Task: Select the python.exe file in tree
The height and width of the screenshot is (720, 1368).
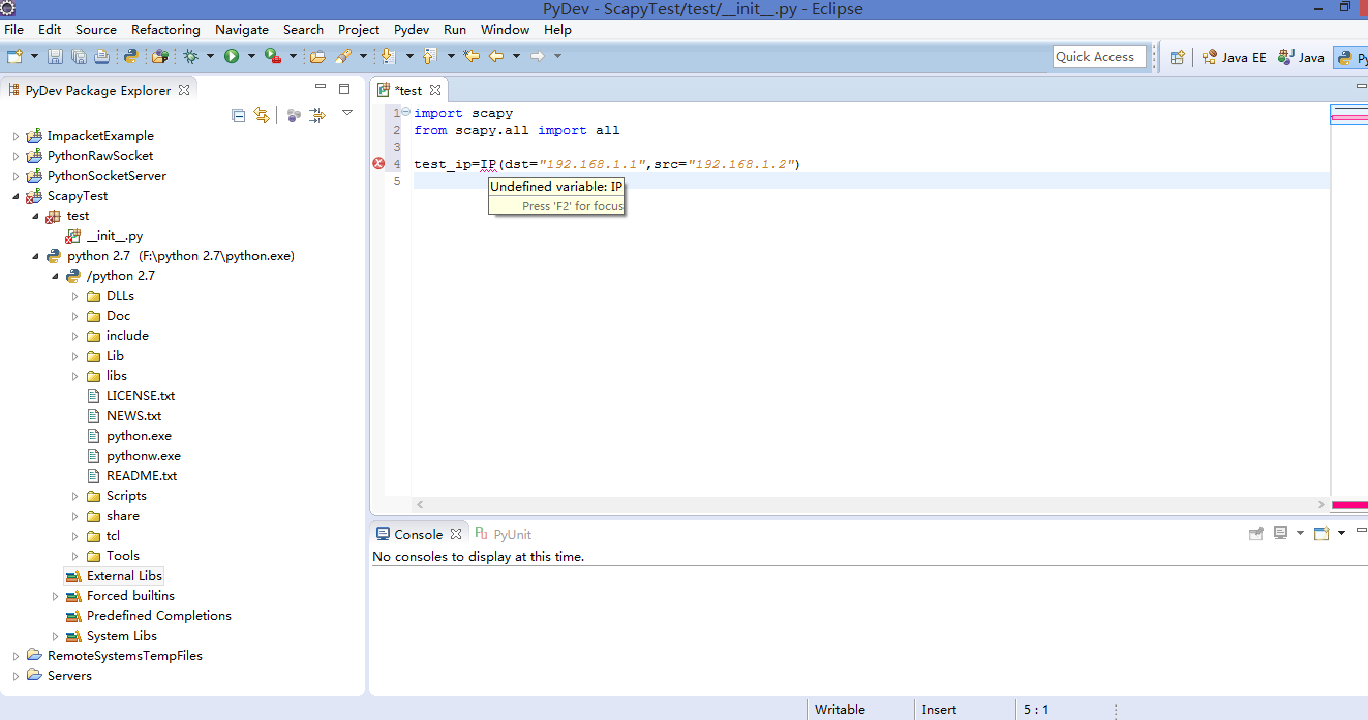Action: click(129, 436)
